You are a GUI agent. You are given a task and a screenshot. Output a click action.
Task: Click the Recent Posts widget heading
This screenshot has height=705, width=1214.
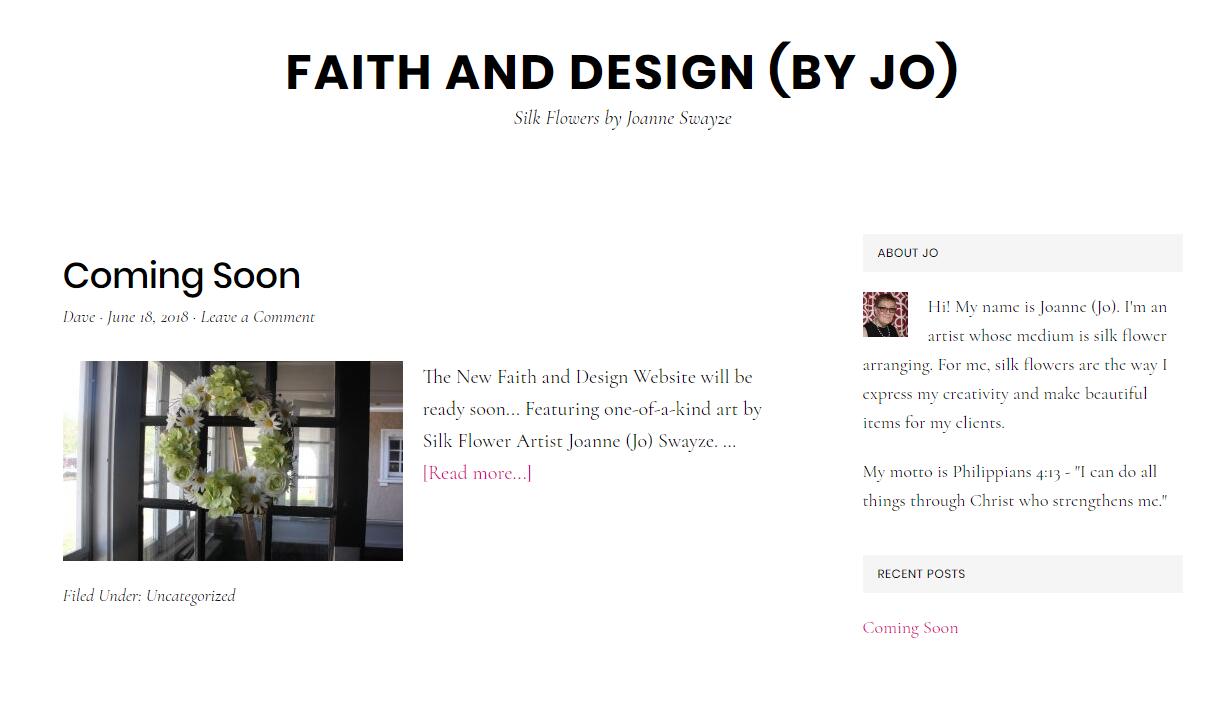click(x=921, y=574)
